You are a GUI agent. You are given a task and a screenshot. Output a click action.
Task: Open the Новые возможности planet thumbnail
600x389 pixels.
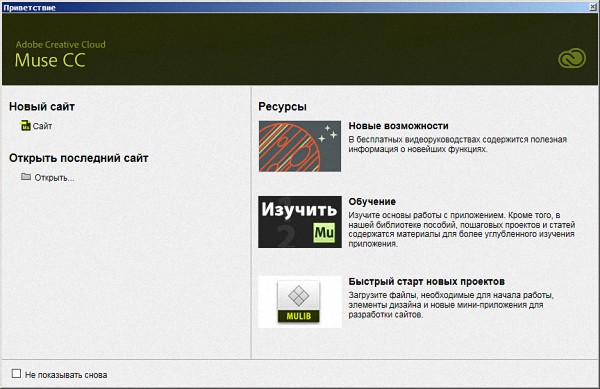click(300, 146)
